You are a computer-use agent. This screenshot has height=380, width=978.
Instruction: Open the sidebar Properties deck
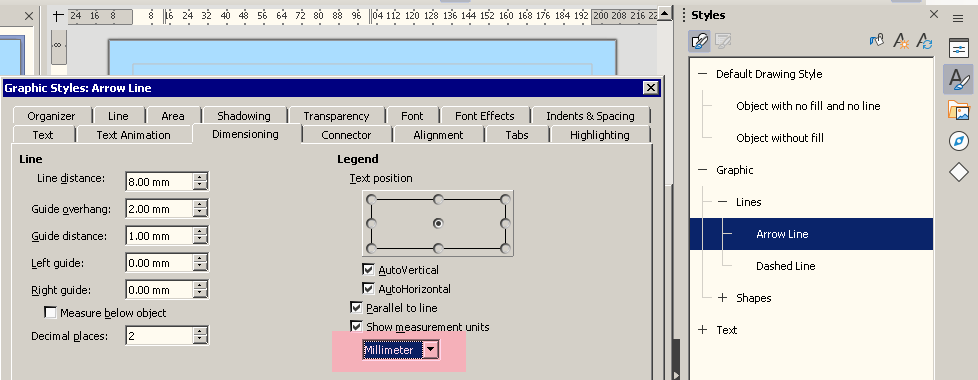click(959, 48)
